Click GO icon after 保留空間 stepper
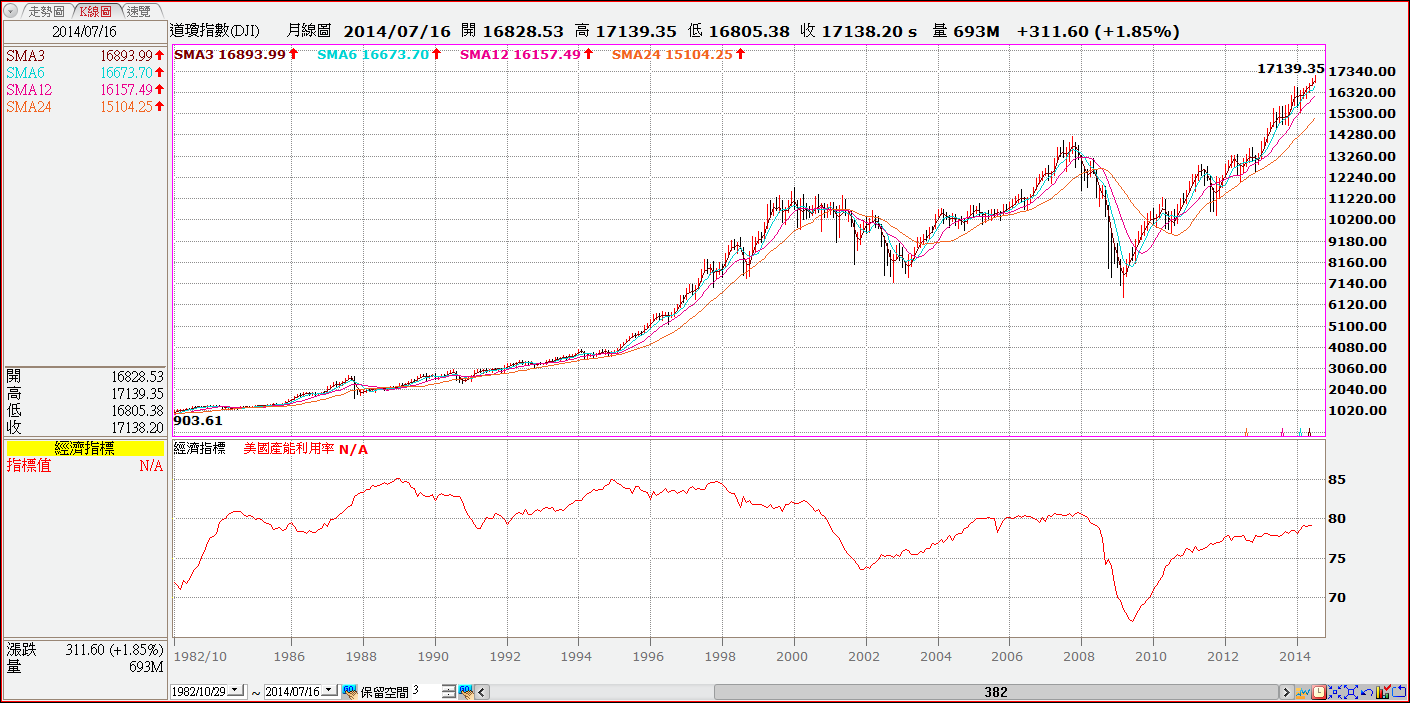Image resolution: width=1410 pixels, height=703 pixels. coord(467,691)
